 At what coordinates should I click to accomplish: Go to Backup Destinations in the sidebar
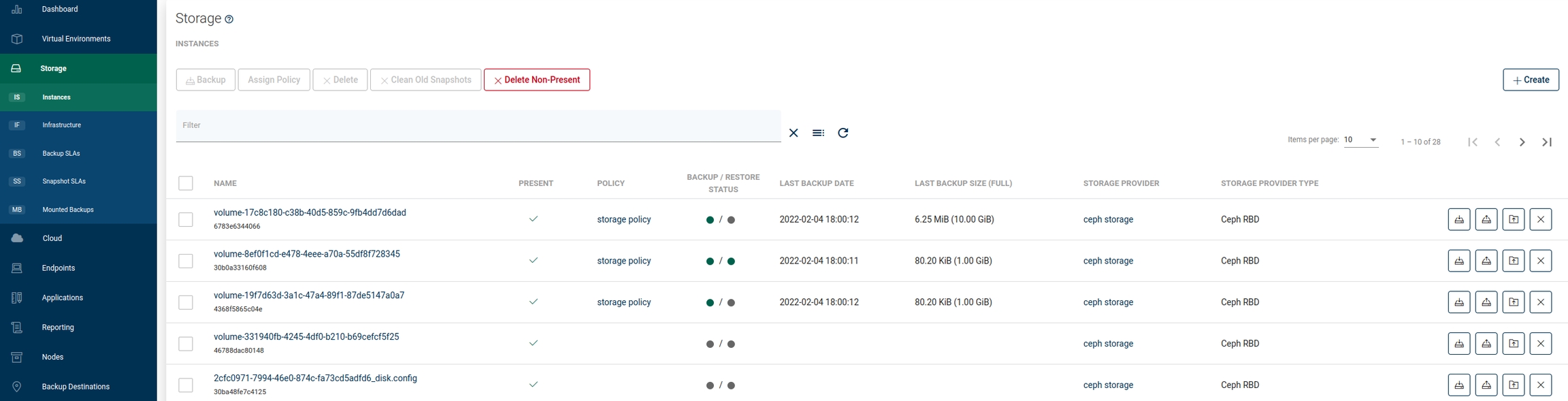(76, 387)
